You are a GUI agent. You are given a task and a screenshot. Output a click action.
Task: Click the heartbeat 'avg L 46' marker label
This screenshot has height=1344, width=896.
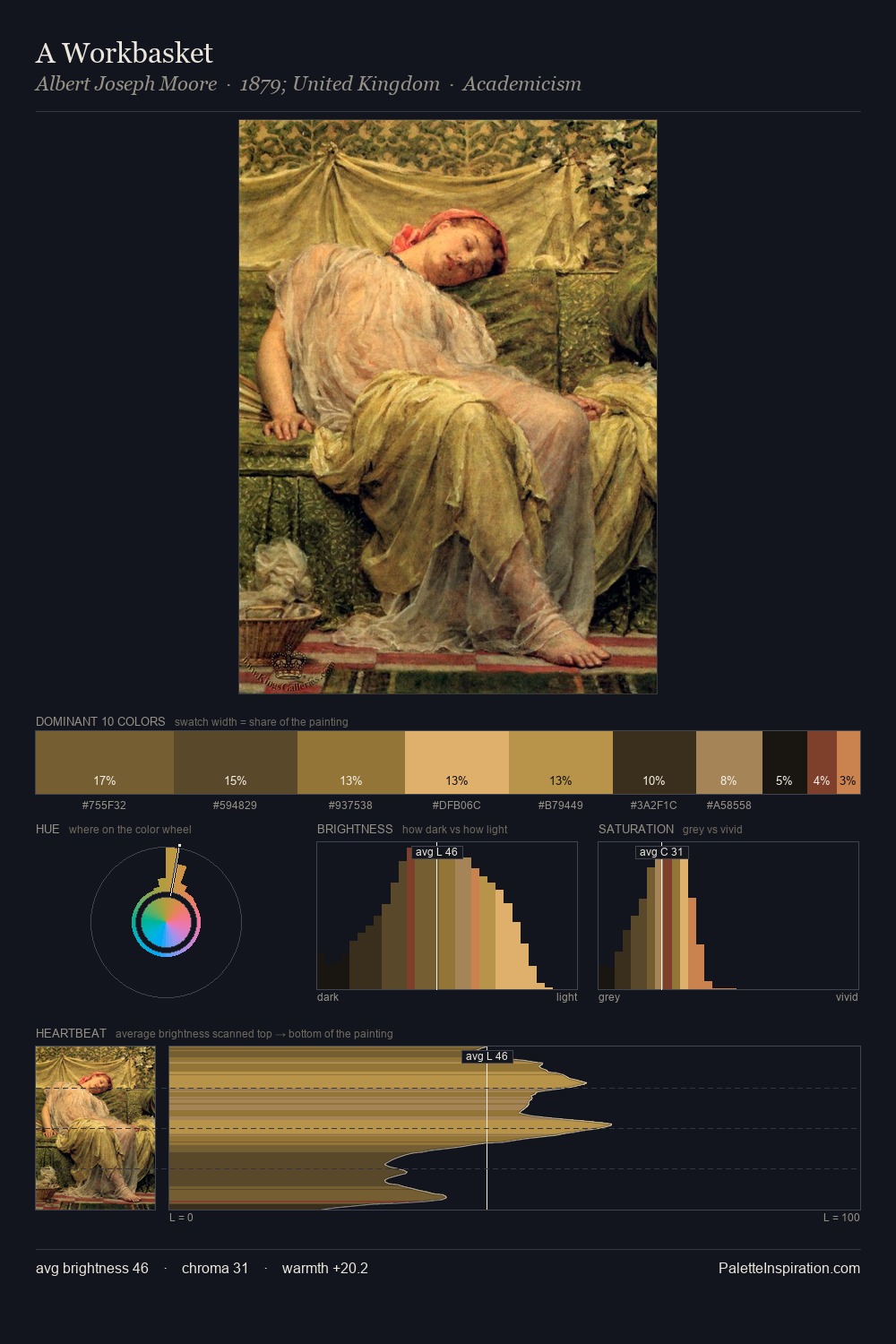[x=487, y=1056]
